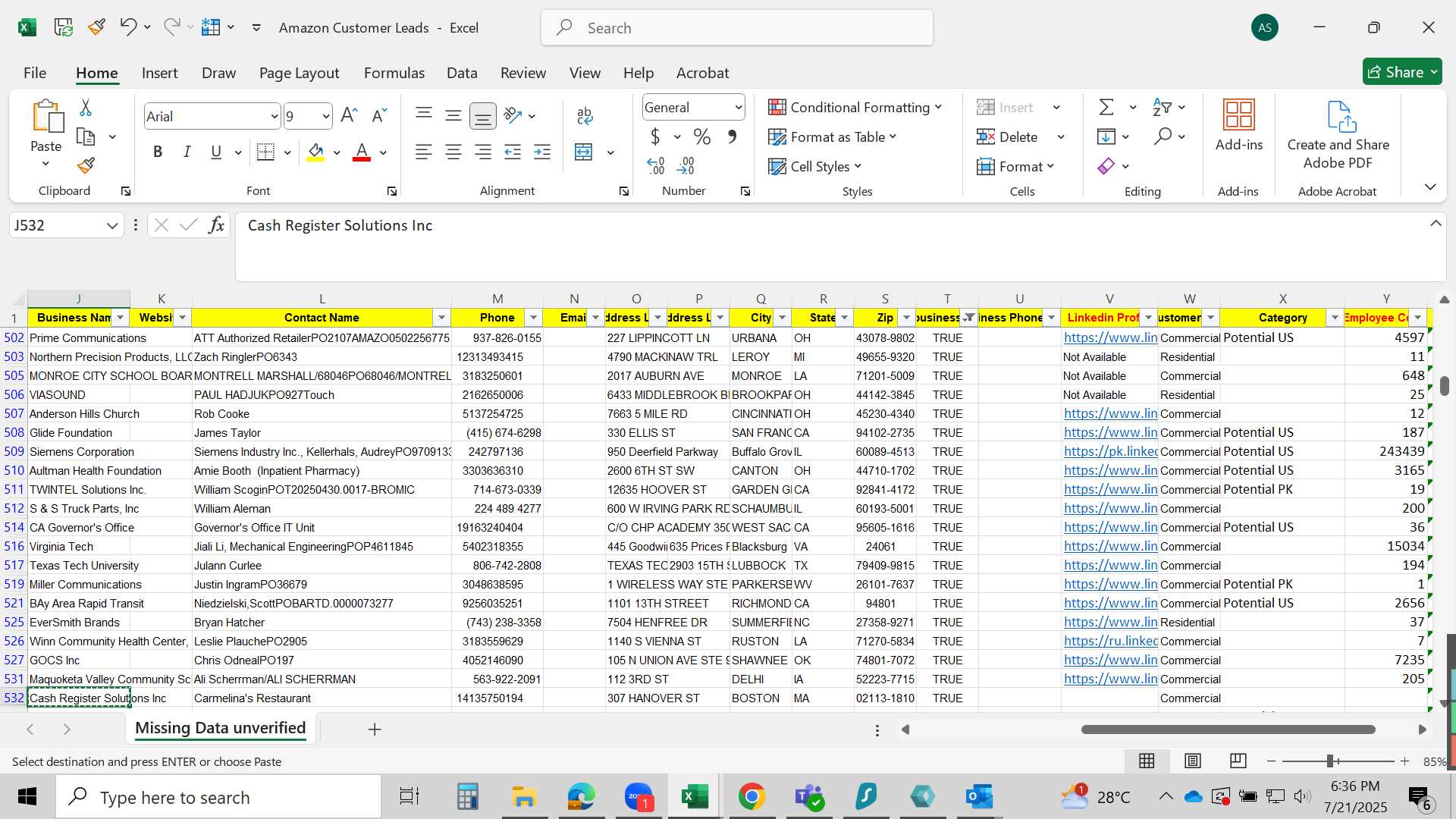Apply the Percent Style format
The image size is (1456, 819).
coord(702,137)
